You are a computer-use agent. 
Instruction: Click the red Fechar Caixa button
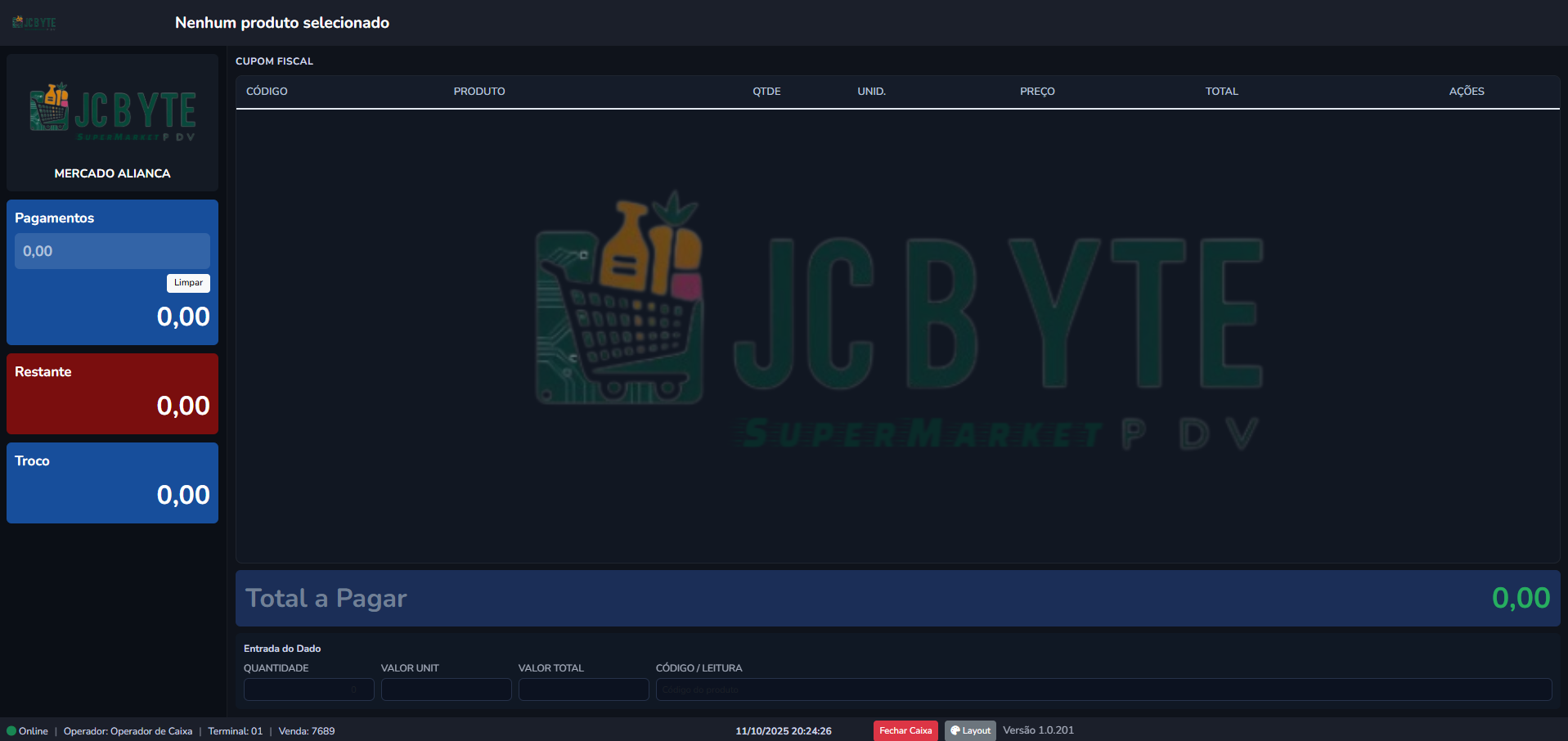tap(905, 731)
